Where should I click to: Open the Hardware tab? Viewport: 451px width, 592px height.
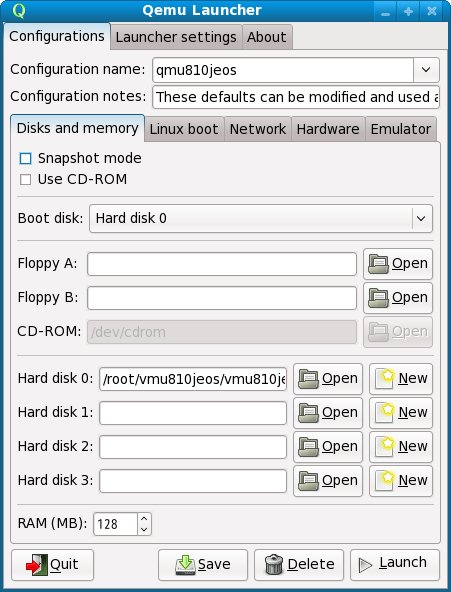[x=328, y=129]
